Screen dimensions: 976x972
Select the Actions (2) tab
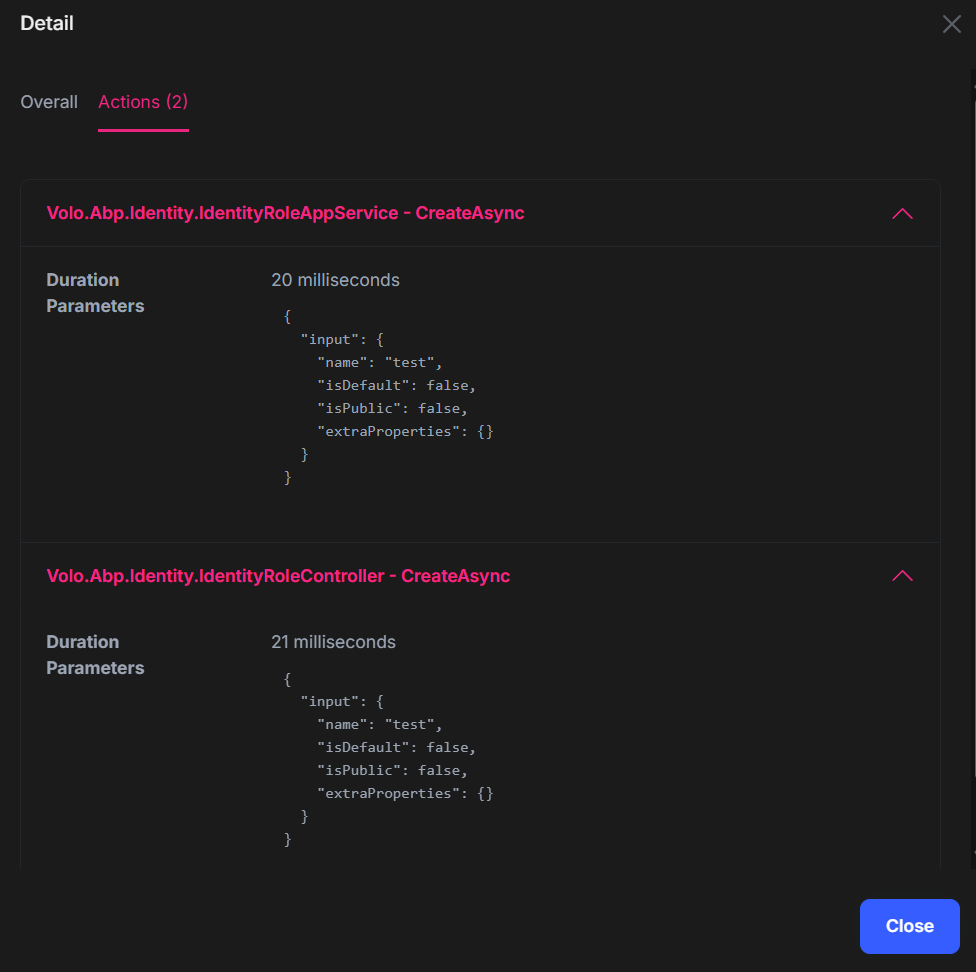point(143,102)
